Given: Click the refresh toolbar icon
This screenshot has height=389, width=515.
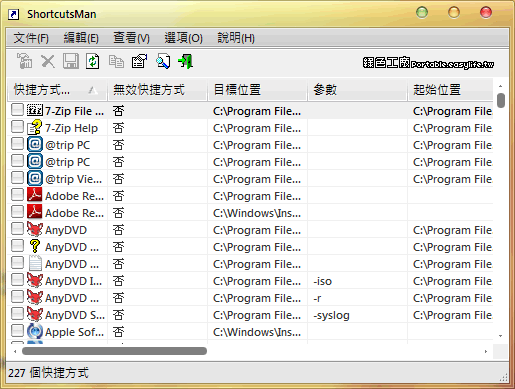Looking at the screenshot, I should point(93,61).
